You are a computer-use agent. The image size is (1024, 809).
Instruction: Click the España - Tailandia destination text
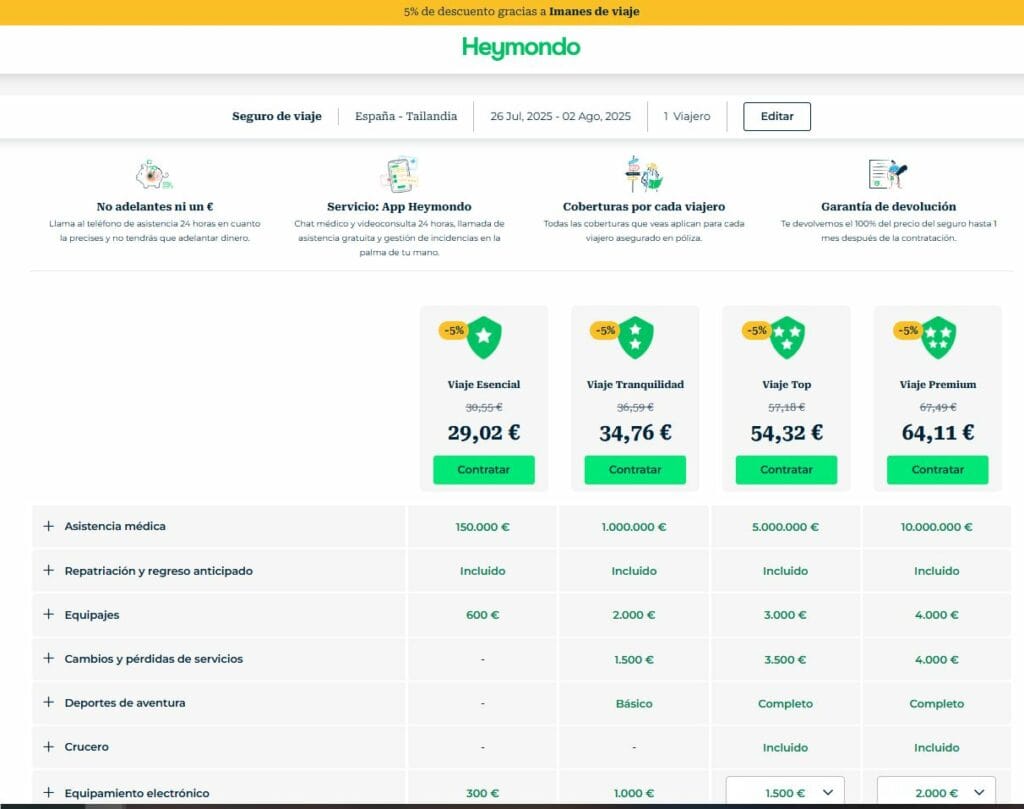point(406,116)
